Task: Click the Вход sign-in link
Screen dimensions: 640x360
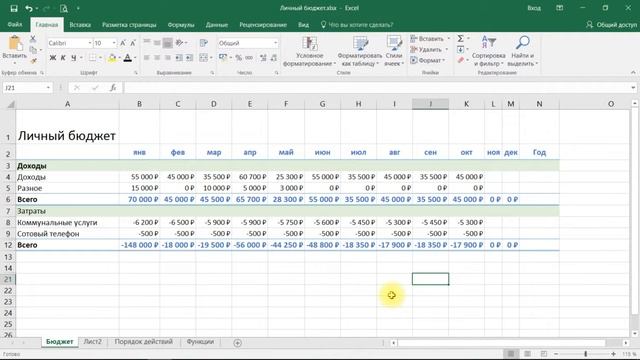Action: (534, 8)
